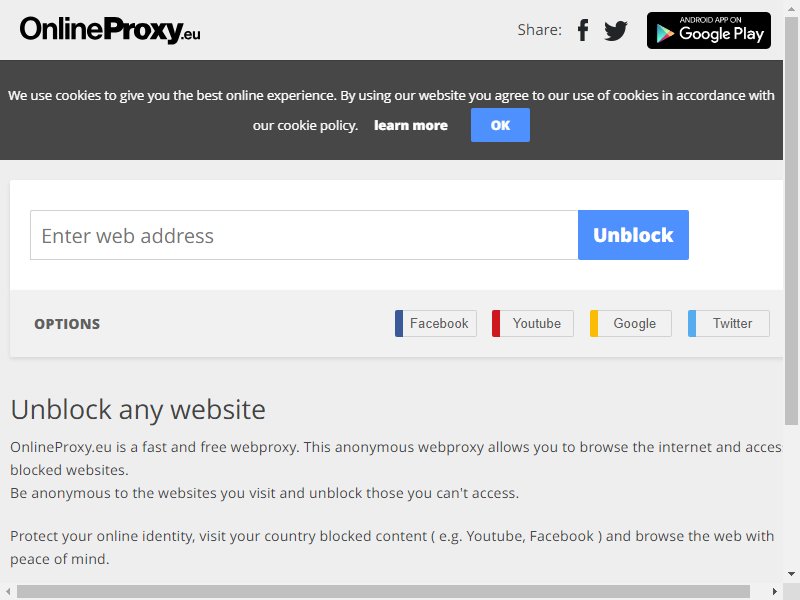Dismiss cookie notice with OK button

click(500, 125)
